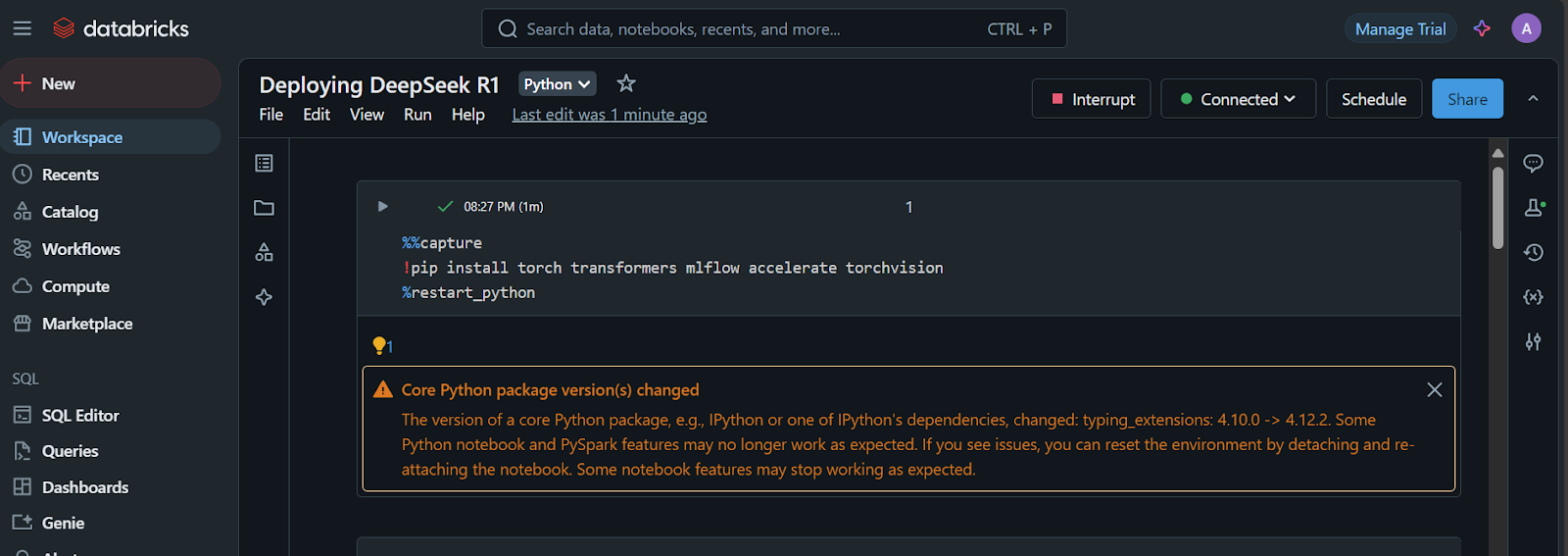Click the notebook title Deploying DeepSeek R1
1568x556 pixels.
[379, 84]
